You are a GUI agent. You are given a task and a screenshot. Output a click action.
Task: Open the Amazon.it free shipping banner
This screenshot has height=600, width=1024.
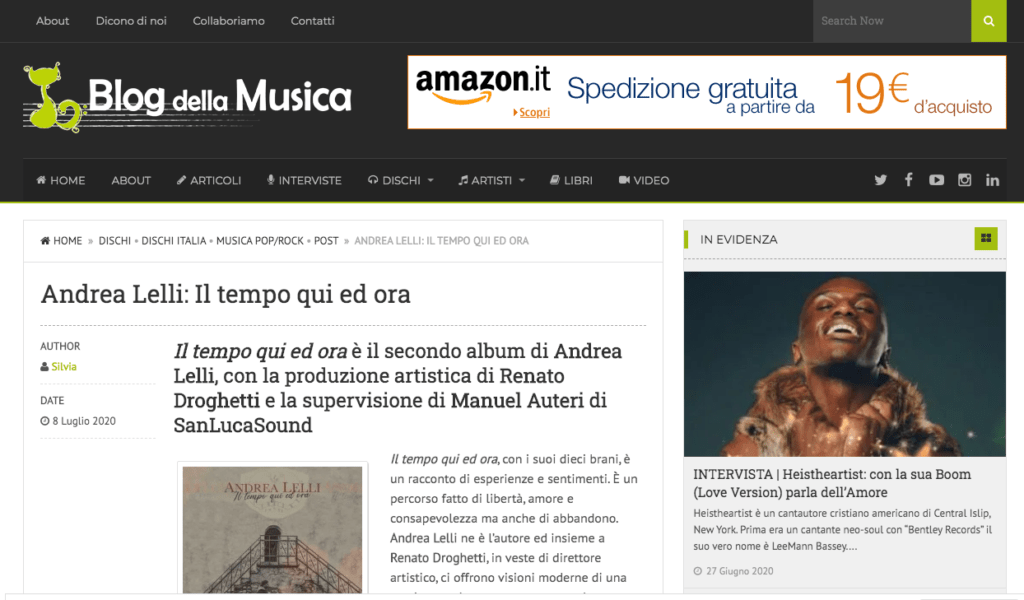[707, 92]
